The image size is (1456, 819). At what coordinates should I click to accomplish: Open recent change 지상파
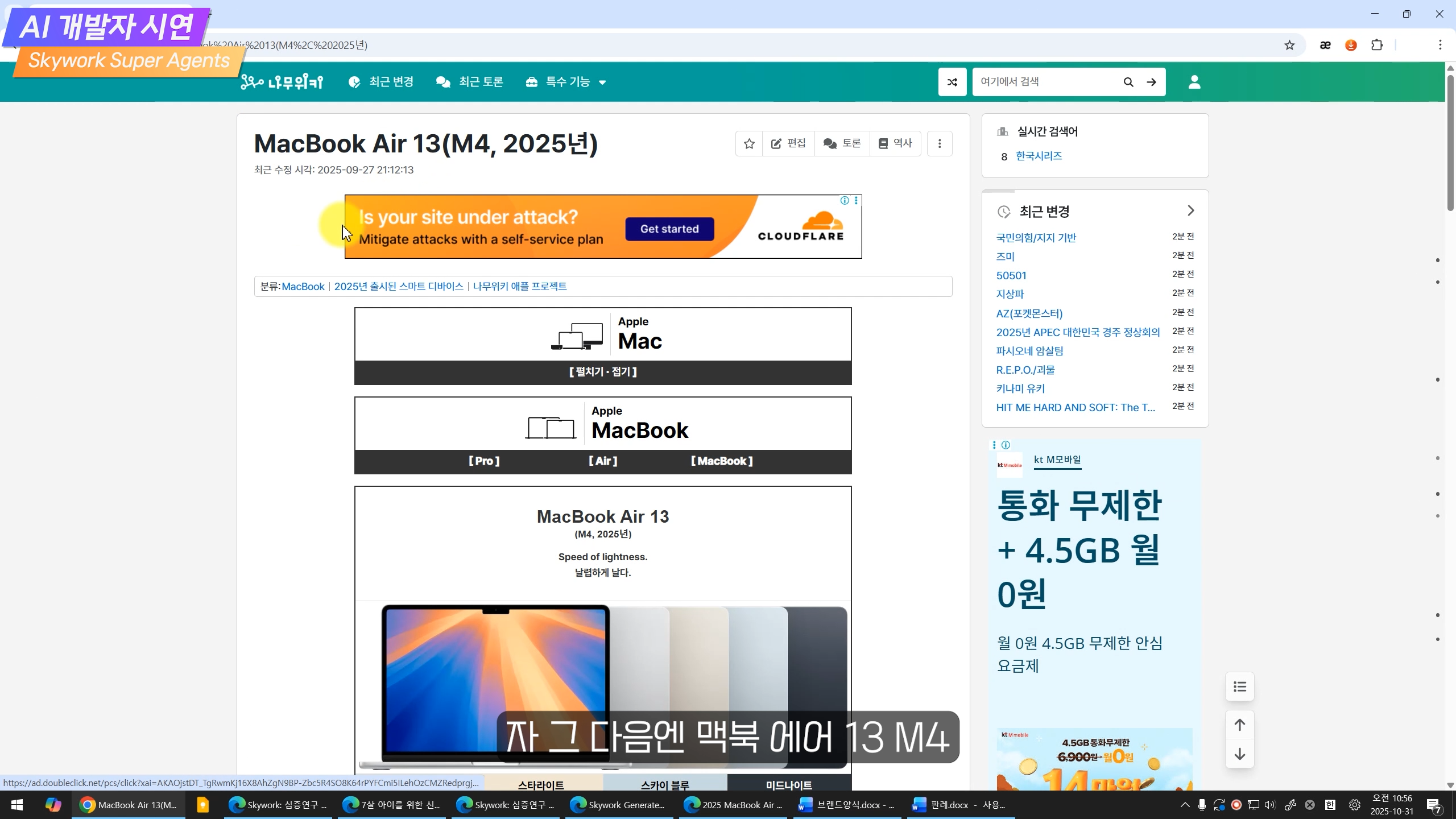click(x=1010, y=295)
